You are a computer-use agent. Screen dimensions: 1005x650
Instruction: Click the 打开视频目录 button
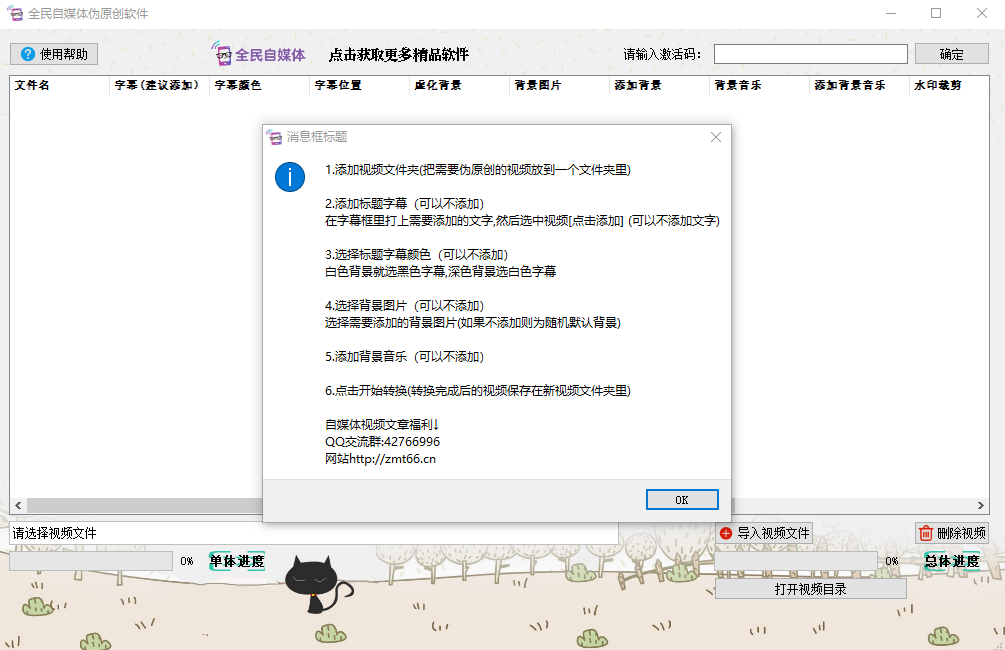(810, 587)
